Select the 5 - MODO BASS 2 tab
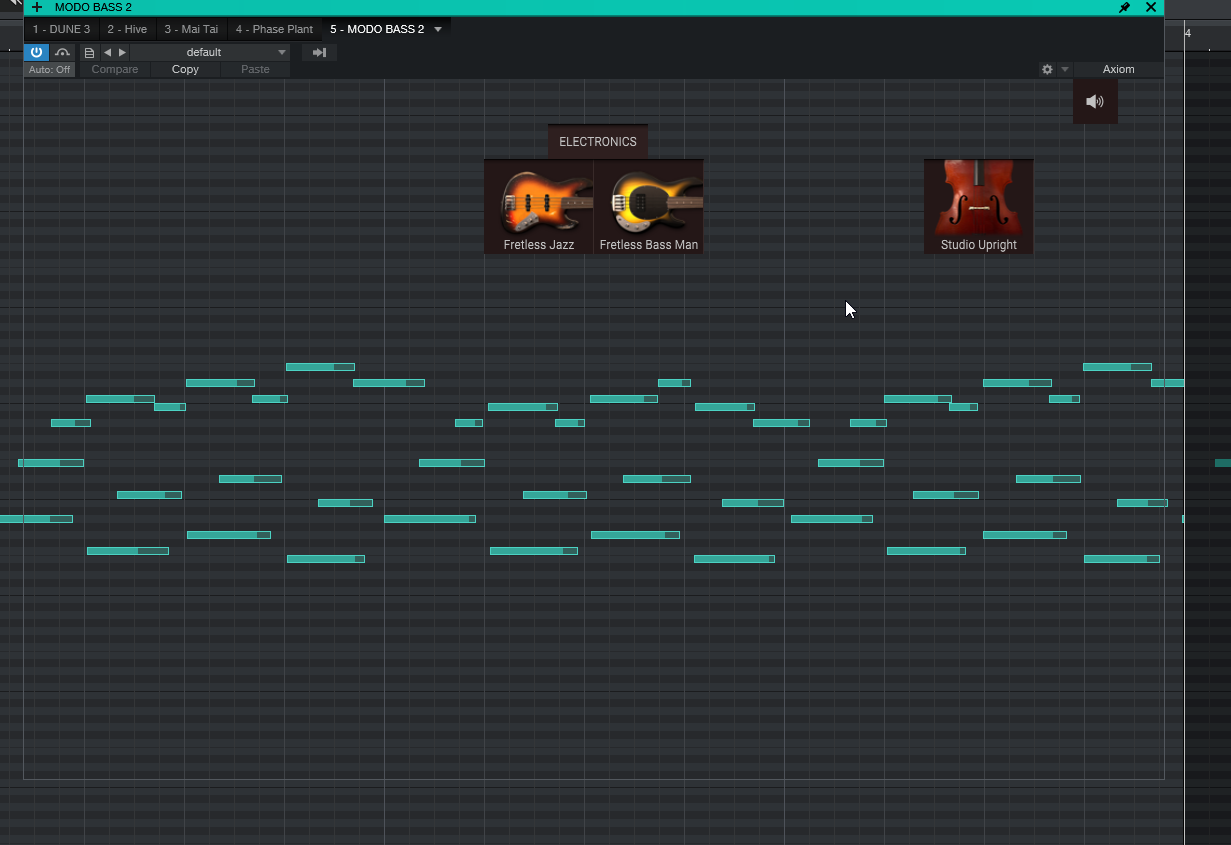The height and width of the screenshot is (845, 1231). click(x=377, y=29)
